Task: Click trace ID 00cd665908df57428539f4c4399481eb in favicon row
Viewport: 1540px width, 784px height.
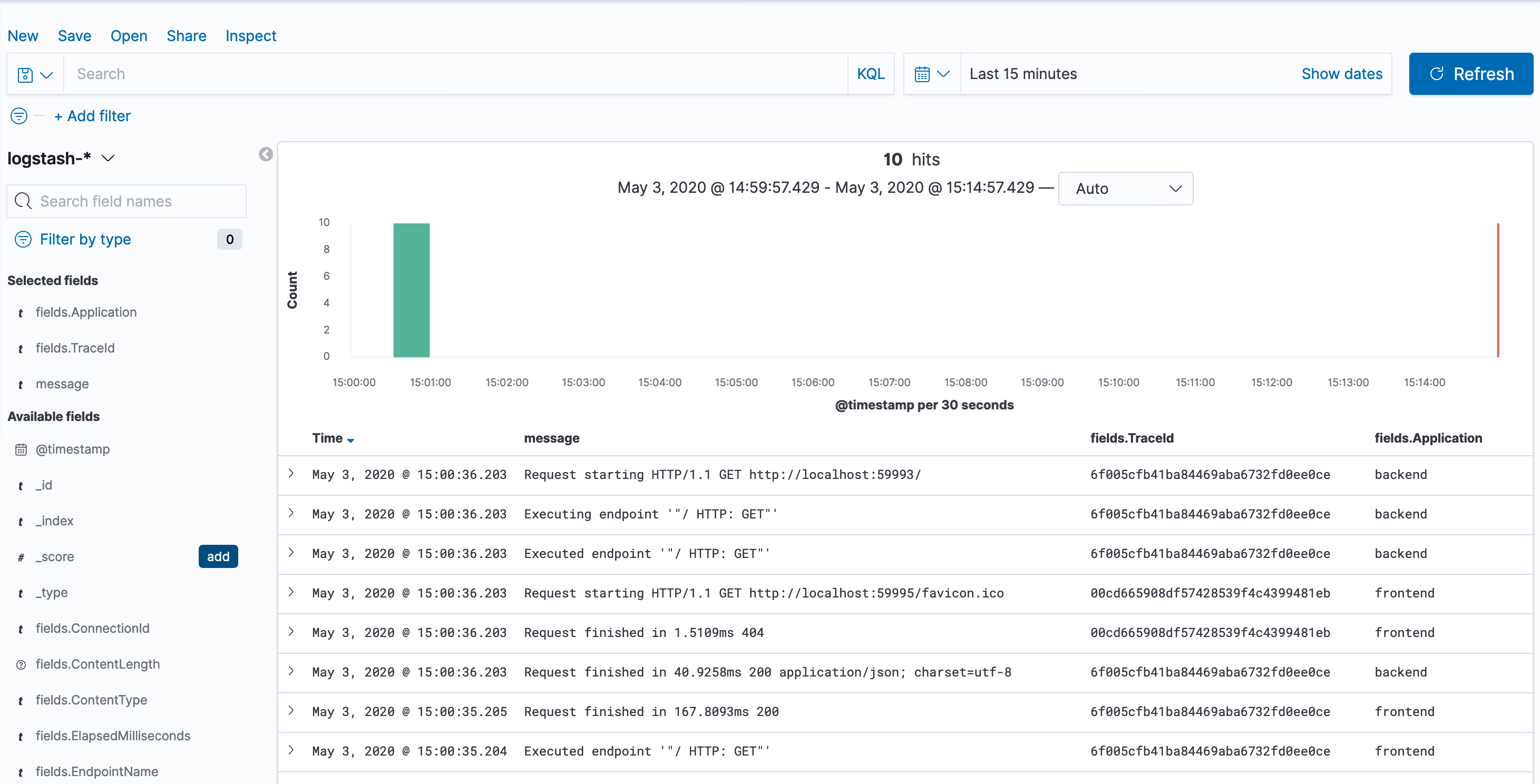Action: point(1210,593)
